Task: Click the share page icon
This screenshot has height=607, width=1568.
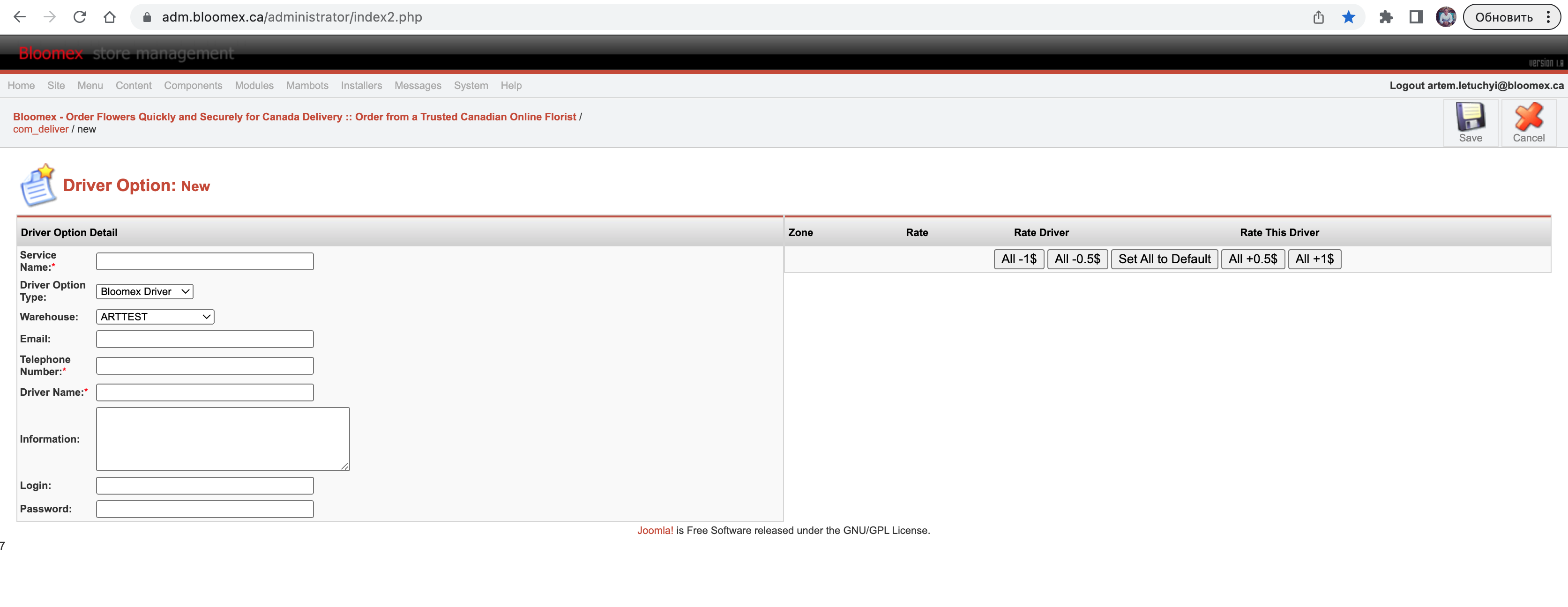Action: (x=1318, y=17)
